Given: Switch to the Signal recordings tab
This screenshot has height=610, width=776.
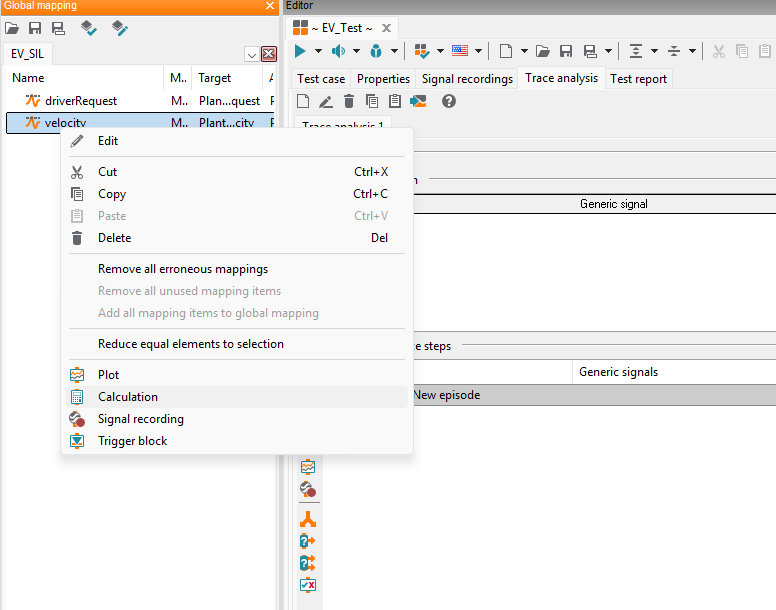Looking at the screenshot, I should (x=467, y=79).
